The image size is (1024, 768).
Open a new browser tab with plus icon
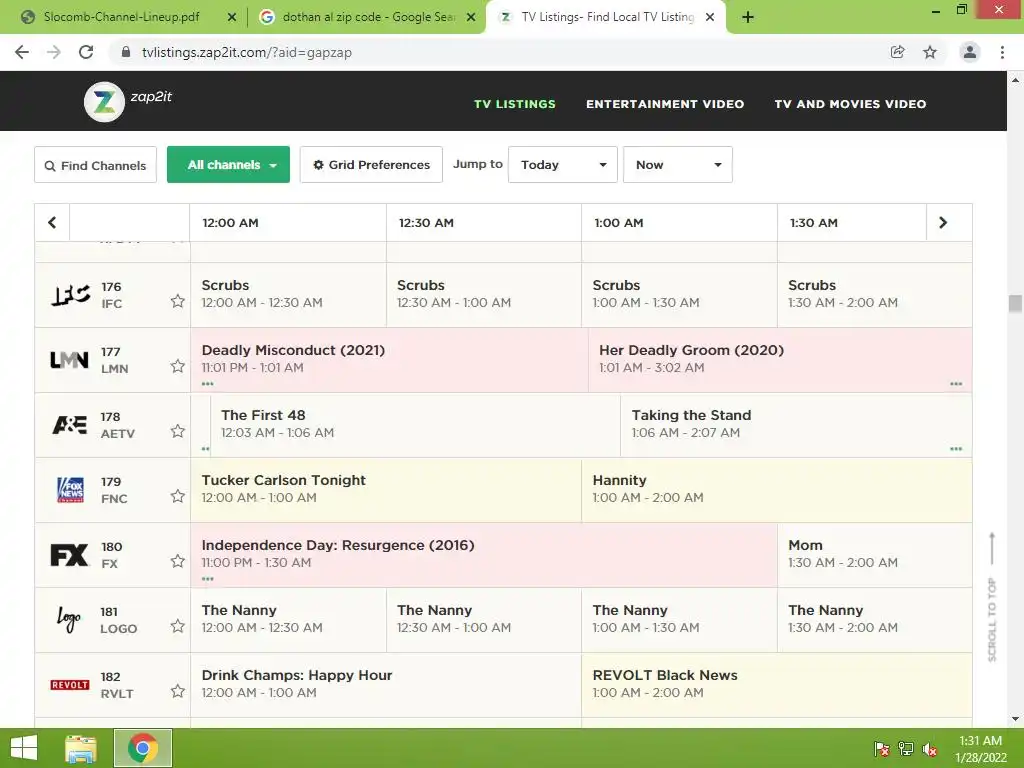pyautogui.click(x=748, y=17)
